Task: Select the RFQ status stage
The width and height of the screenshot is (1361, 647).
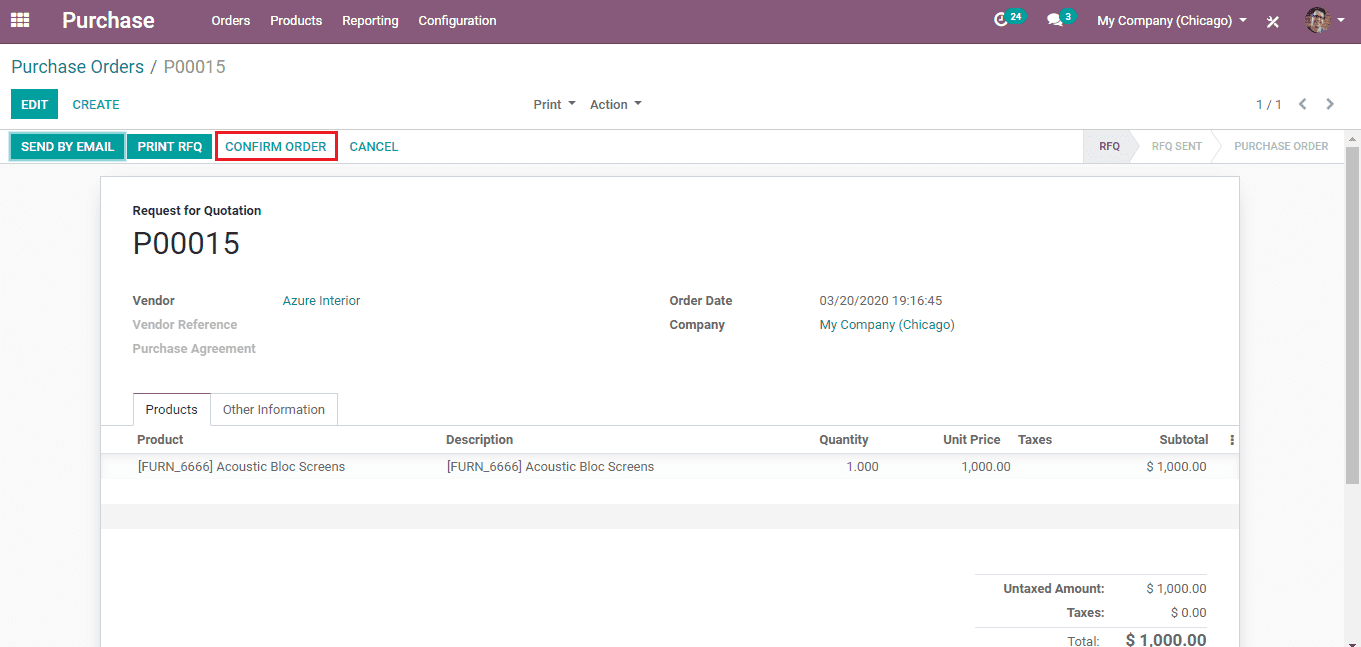Action: [x=1110, y=146]
